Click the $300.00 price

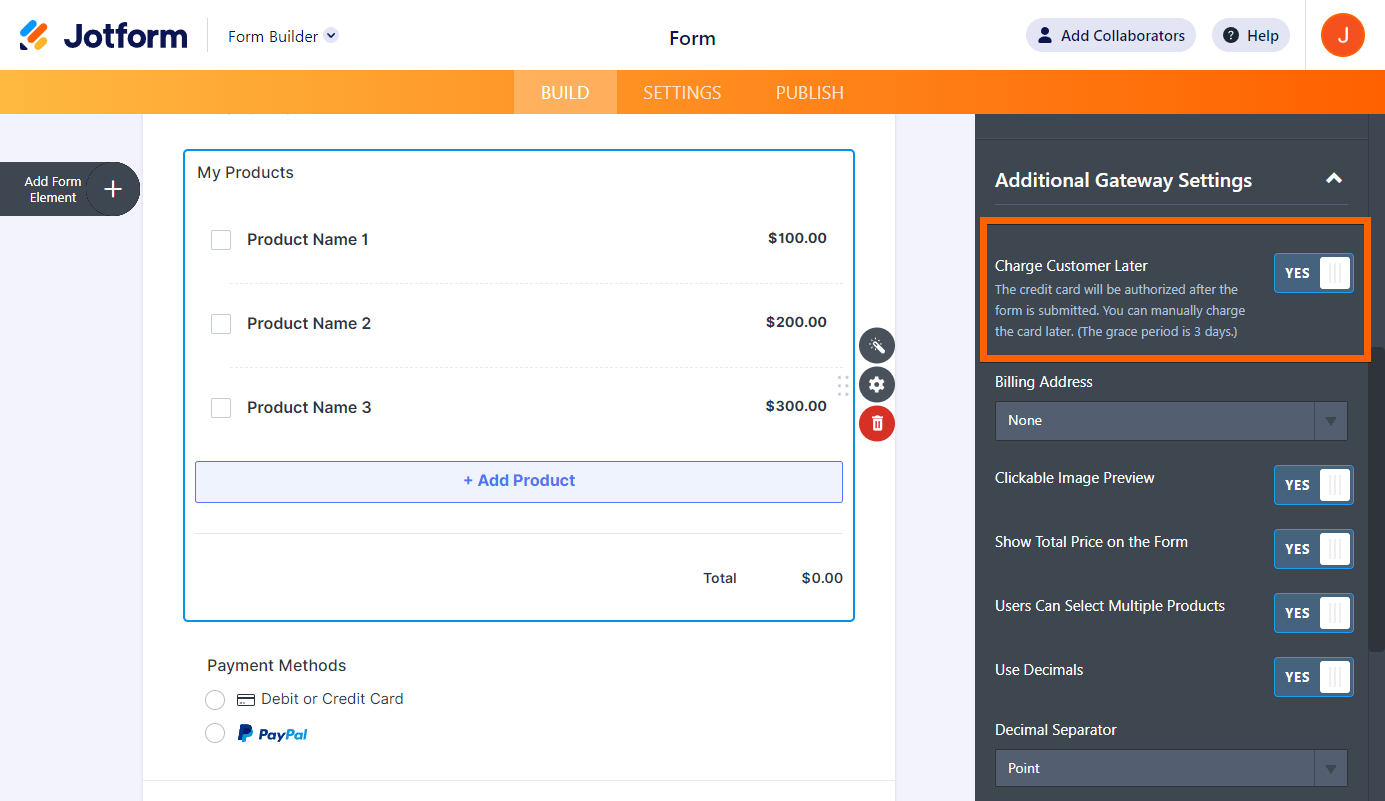point(796,406)
